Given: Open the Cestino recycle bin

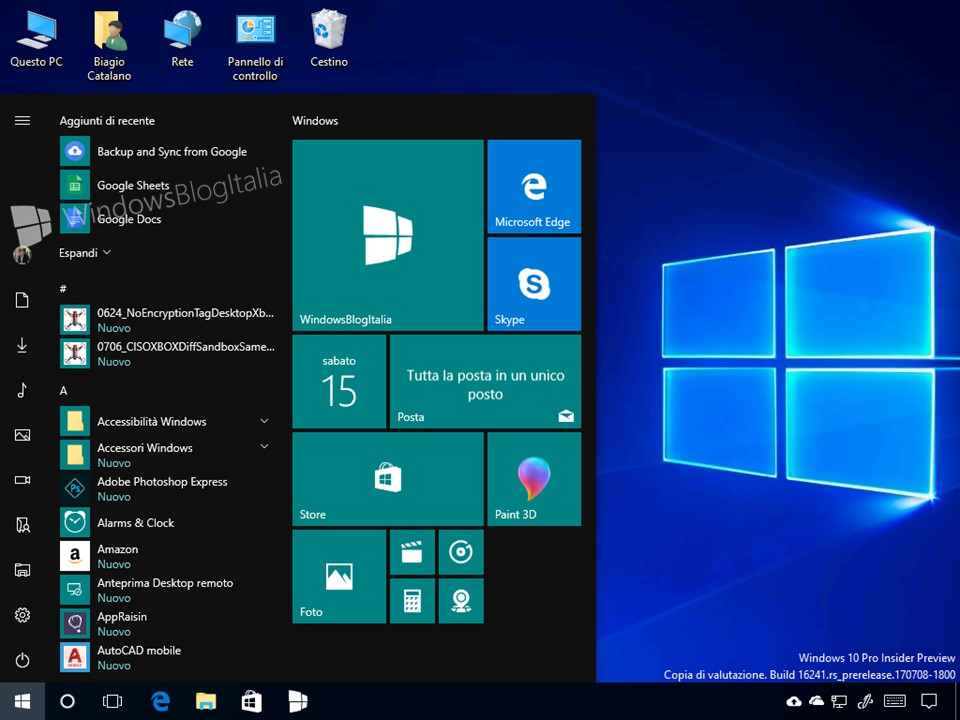Looking at the screenshot, I should point(329,40).
